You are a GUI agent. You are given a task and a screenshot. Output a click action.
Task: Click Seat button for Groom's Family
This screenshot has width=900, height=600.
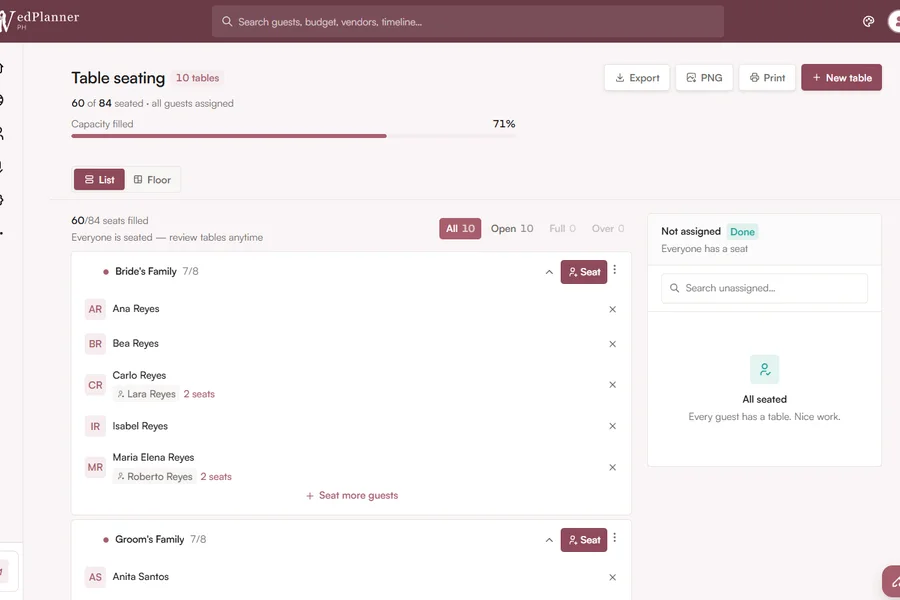click(x=584, y=540)
